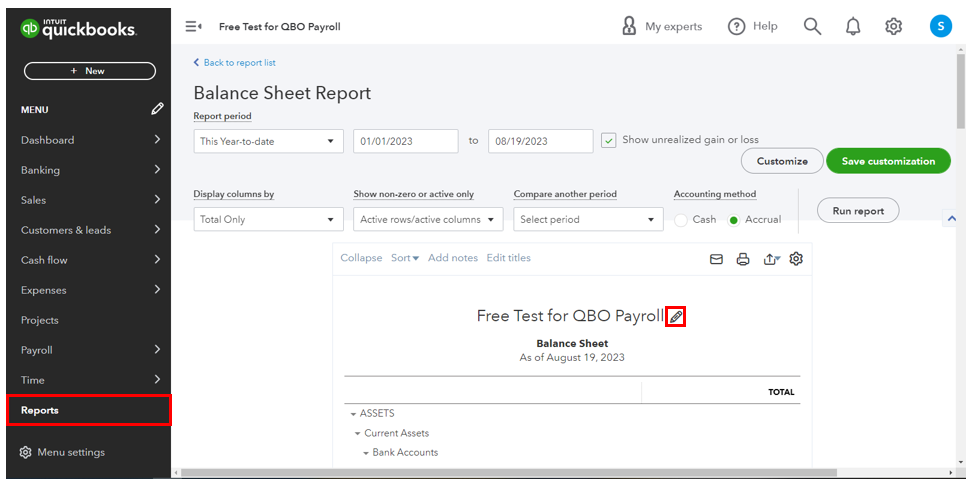
Task: Open the Sales menu
Action: [x=88, y=200]
